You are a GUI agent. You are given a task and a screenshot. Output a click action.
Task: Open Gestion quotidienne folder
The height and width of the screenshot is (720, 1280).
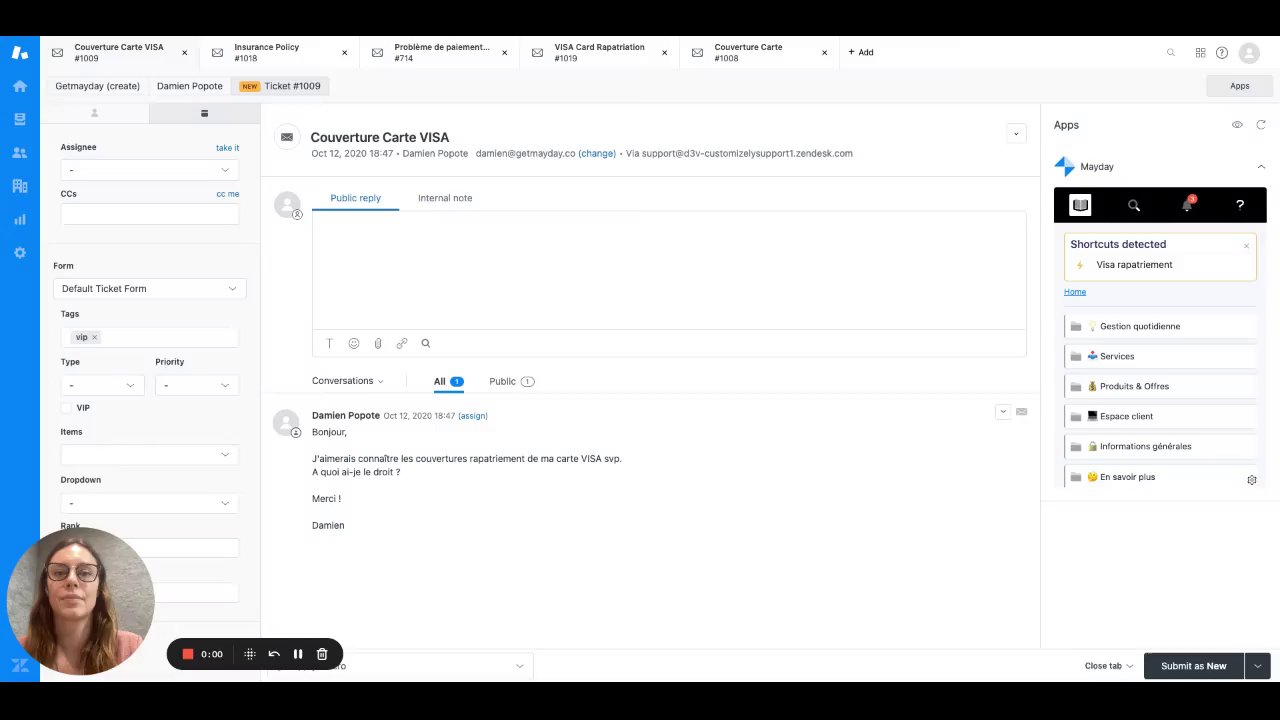click(1160, 326)
